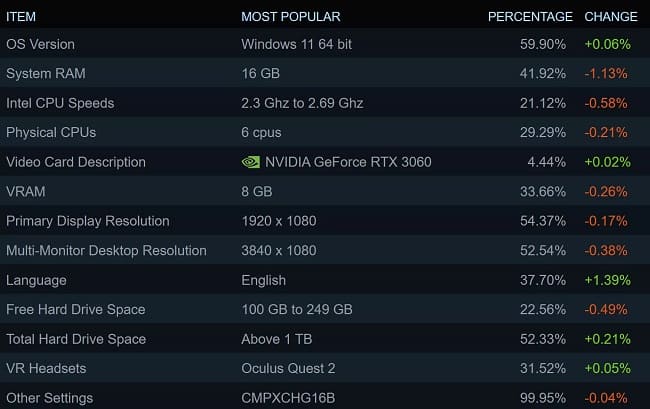Click the Windows 11 64 bit entry
Screen dimensions: 650x409
[x=296, y=44]
